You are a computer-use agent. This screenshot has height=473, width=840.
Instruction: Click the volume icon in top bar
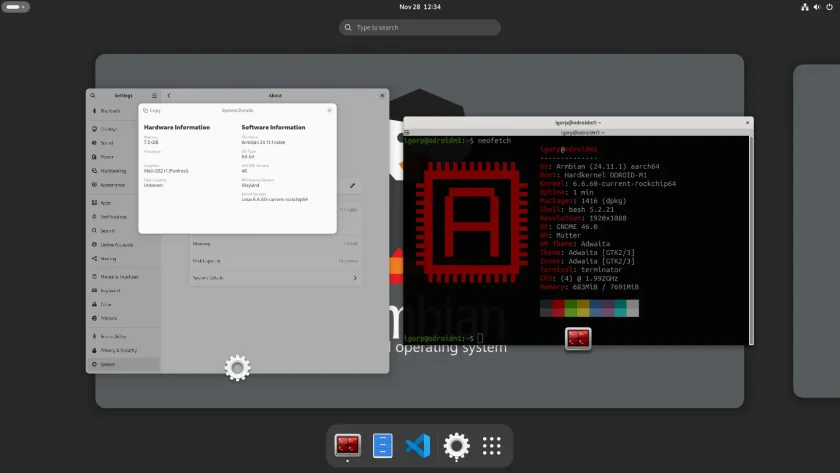[817, 7]
